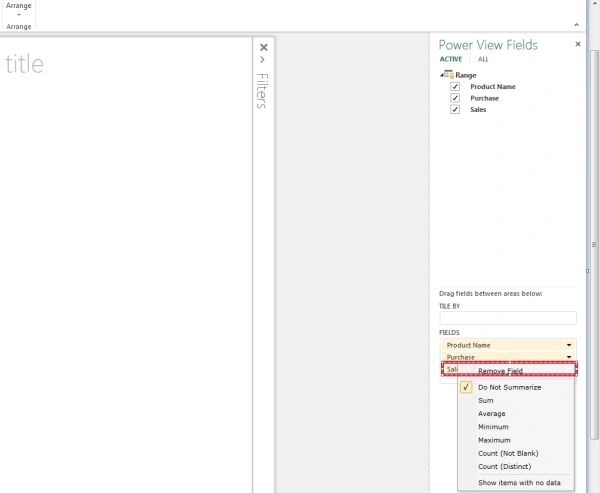This screenshot has width=600, height=493.
Task: Click the Purchase entry in FIELDS area
Action: pyautogui.click(x=508, y=357)
